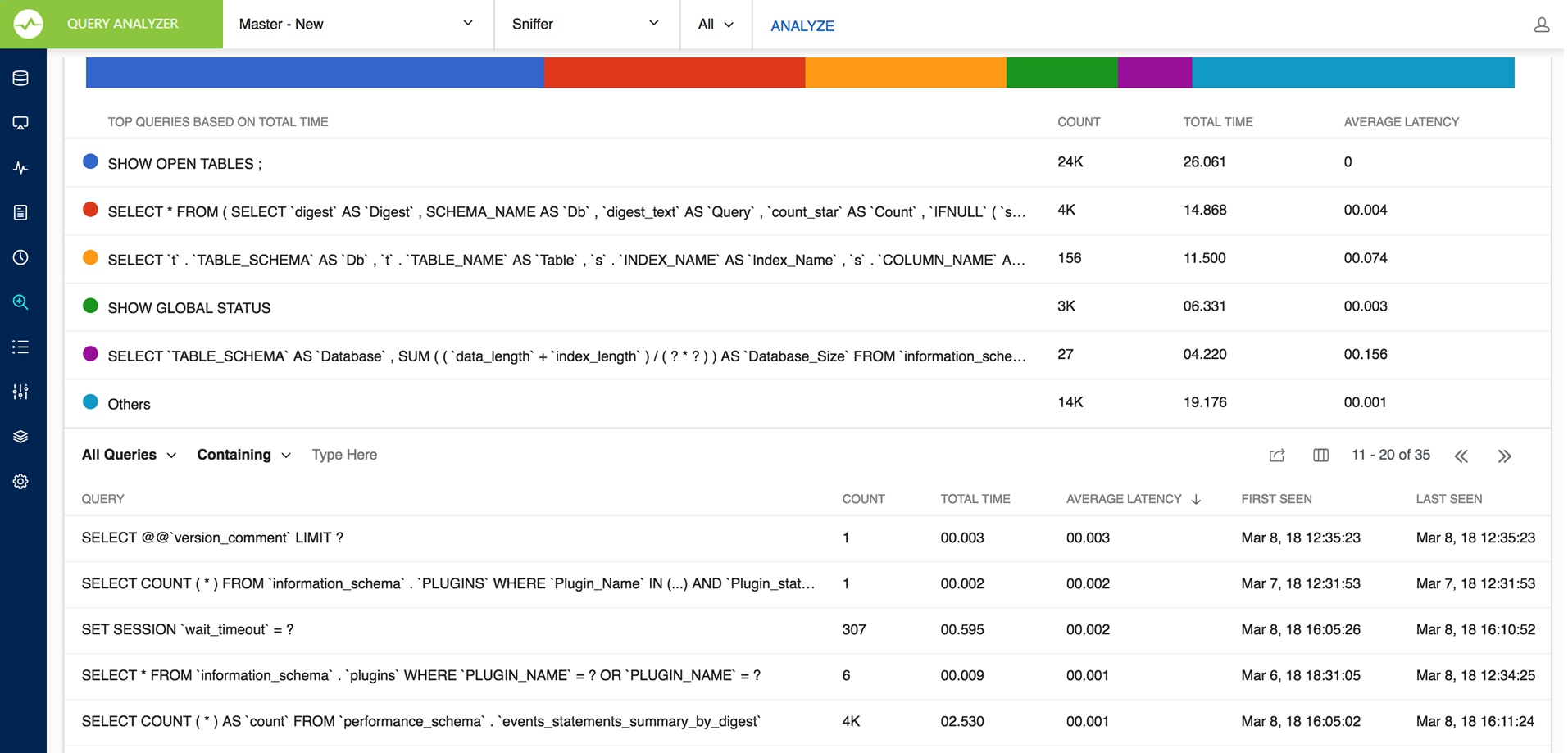This screenshot has width=1568, height=753.
Task: Expand the Master - New server dropdown
Action: coord(357,24)
